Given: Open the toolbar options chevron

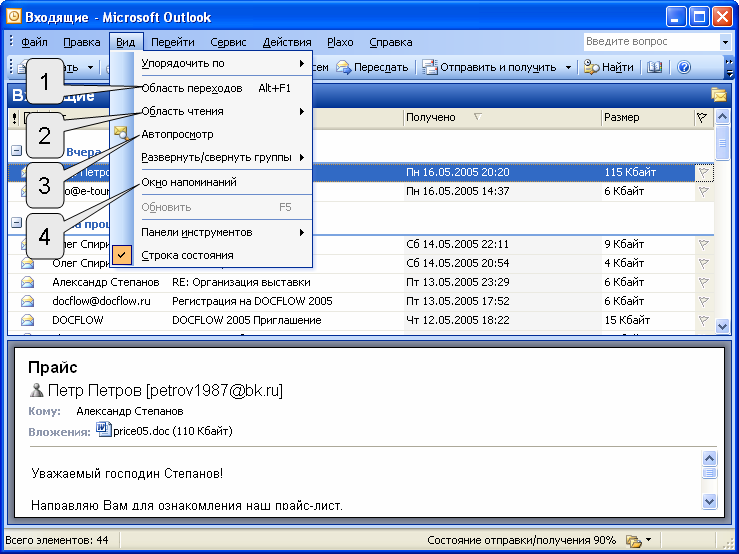Looking at the screenshot, I should click(x=729, y=67).
